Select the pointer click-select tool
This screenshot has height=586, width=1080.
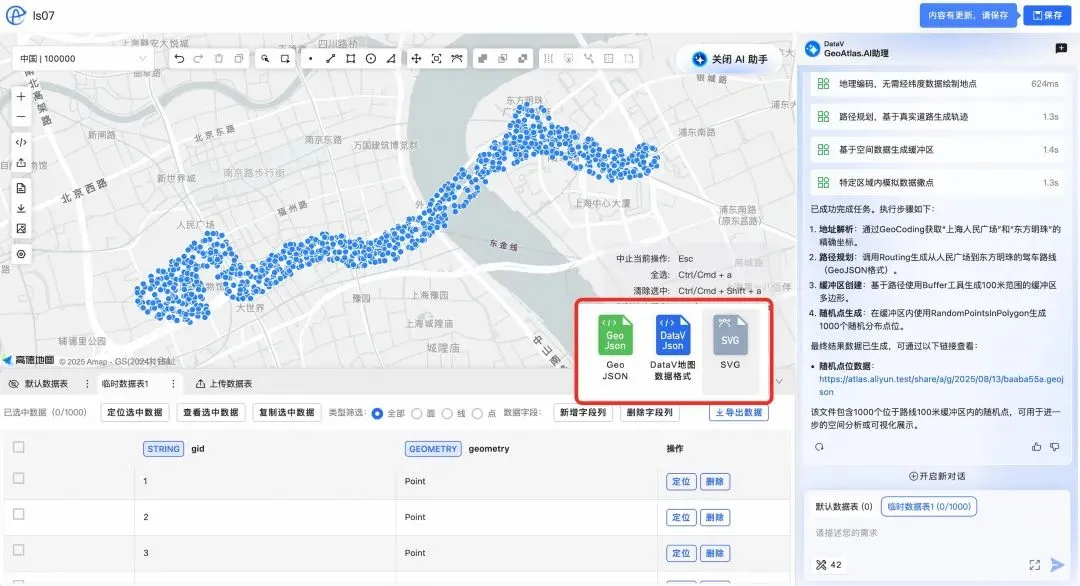point(265,59)
